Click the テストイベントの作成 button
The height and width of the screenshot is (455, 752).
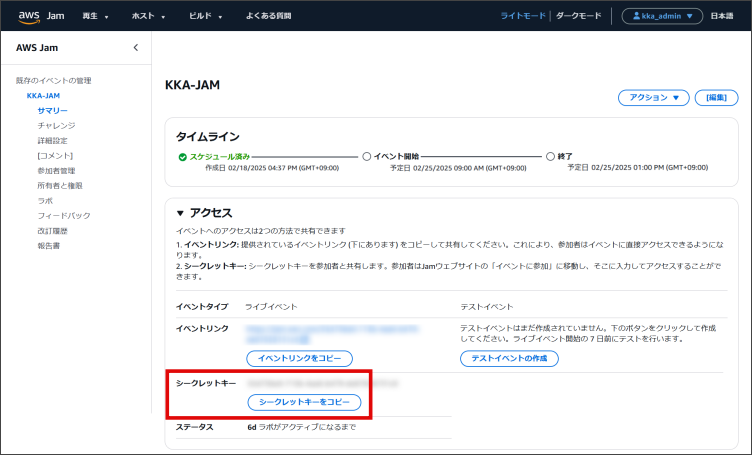pyautogui.click(x=508, y=358)
